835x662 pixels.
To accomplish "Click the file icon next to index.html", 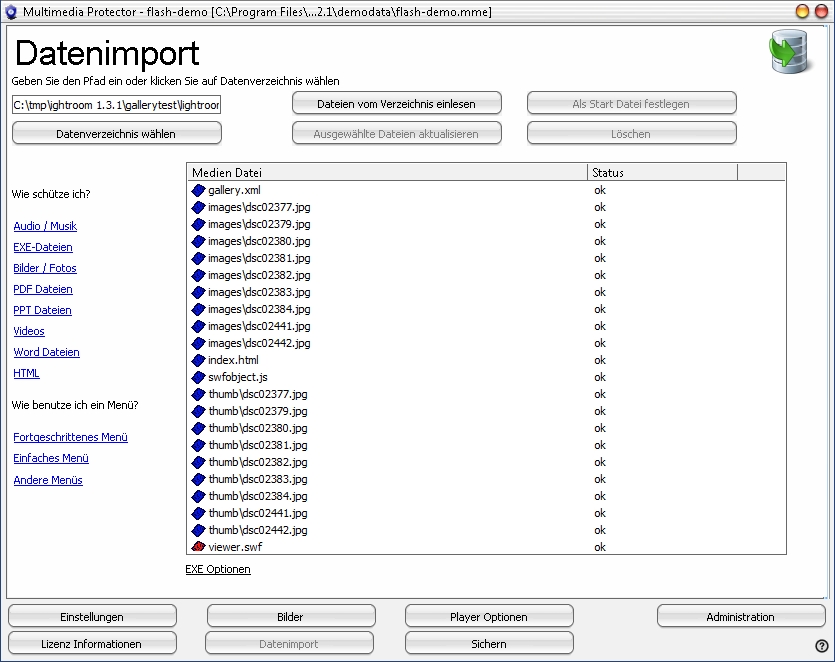I will tap(198, 360).
